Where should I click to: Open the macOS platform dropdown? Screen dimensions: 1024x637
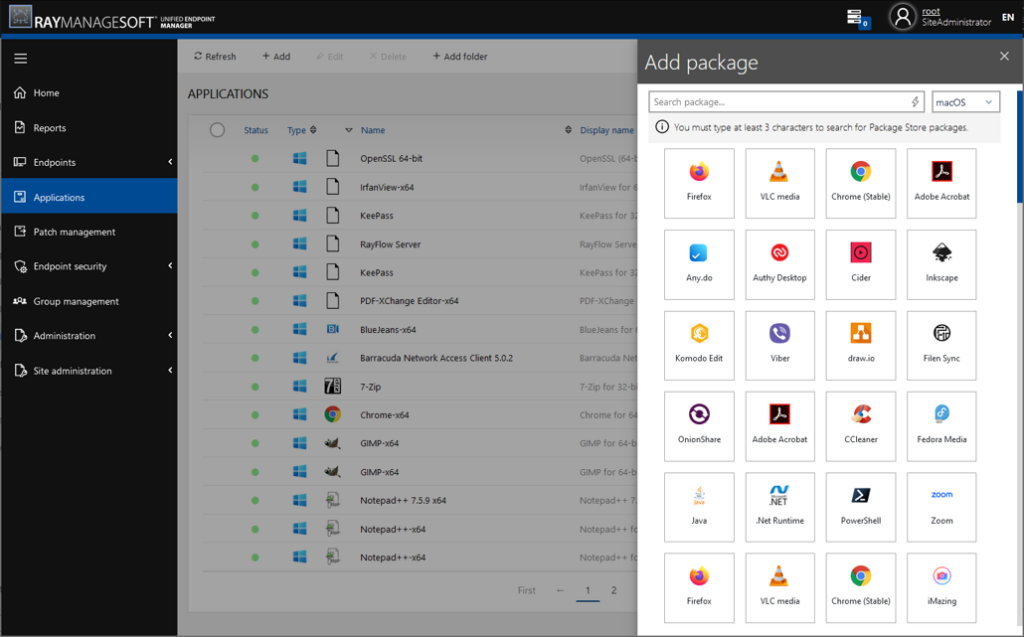click(965, 102)
